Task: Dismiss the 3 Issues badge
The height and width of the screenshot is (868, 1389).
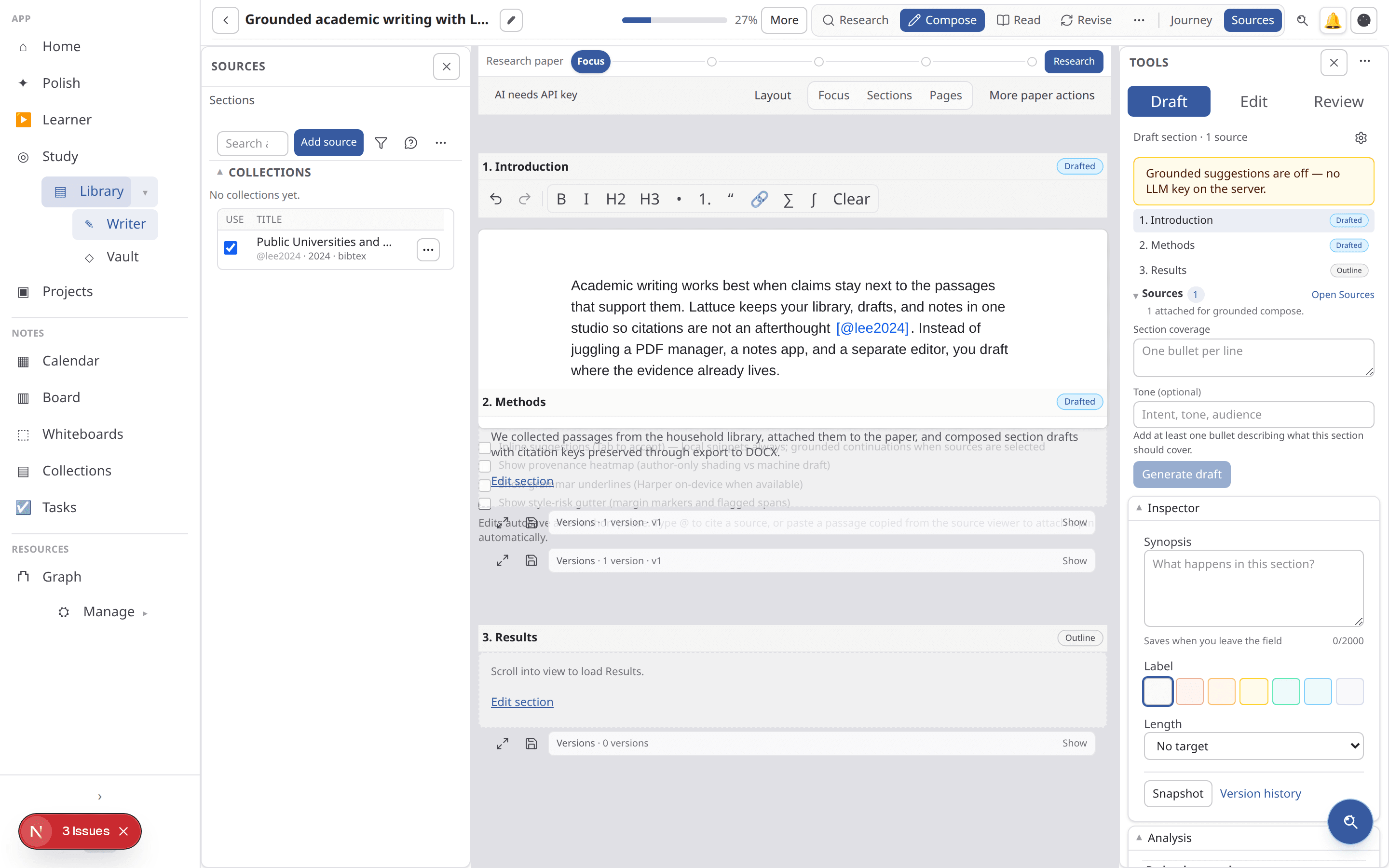Action: [x=123, y=831]
